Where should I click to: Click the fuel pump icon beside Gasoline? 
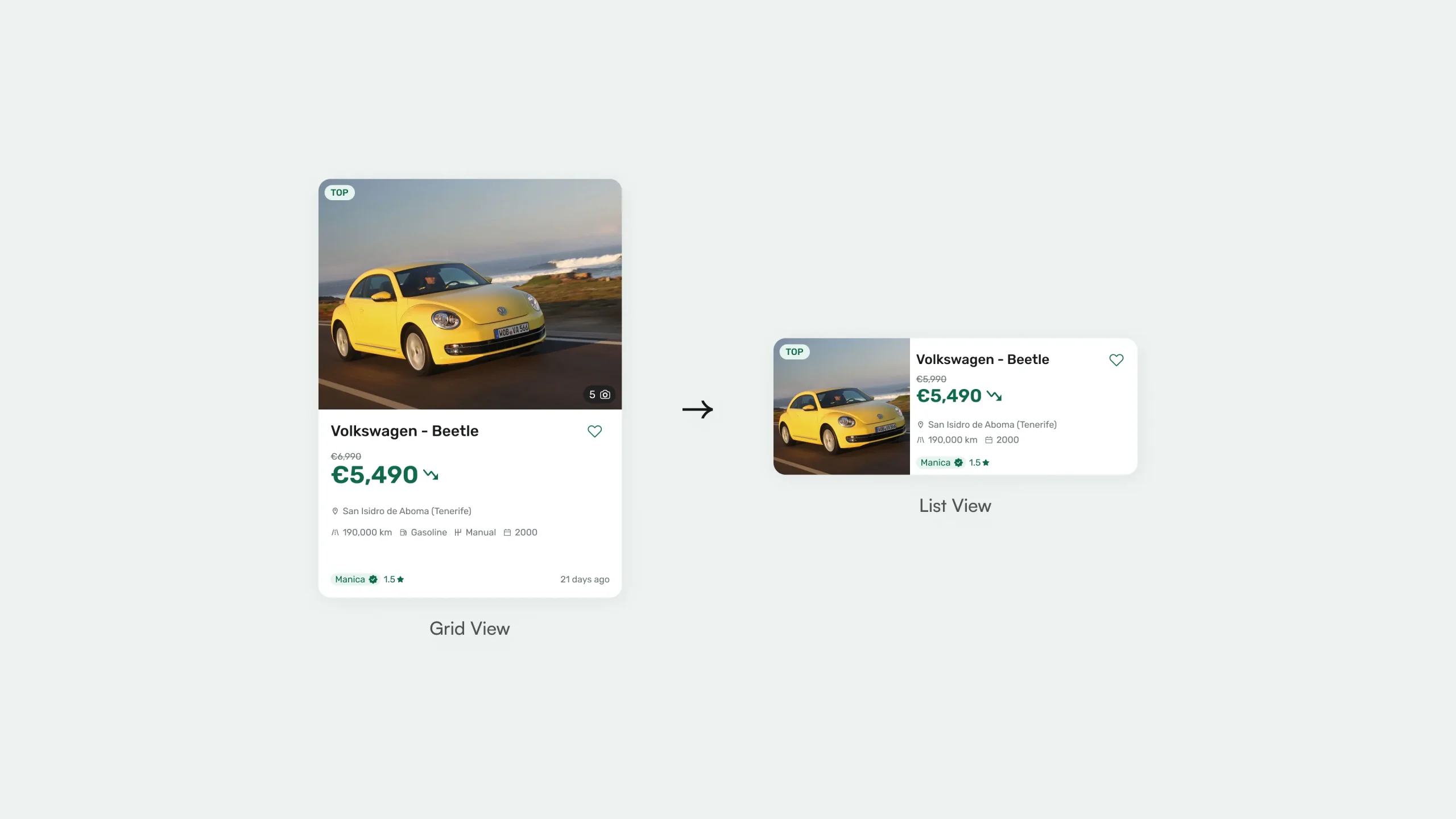(403, 533)
